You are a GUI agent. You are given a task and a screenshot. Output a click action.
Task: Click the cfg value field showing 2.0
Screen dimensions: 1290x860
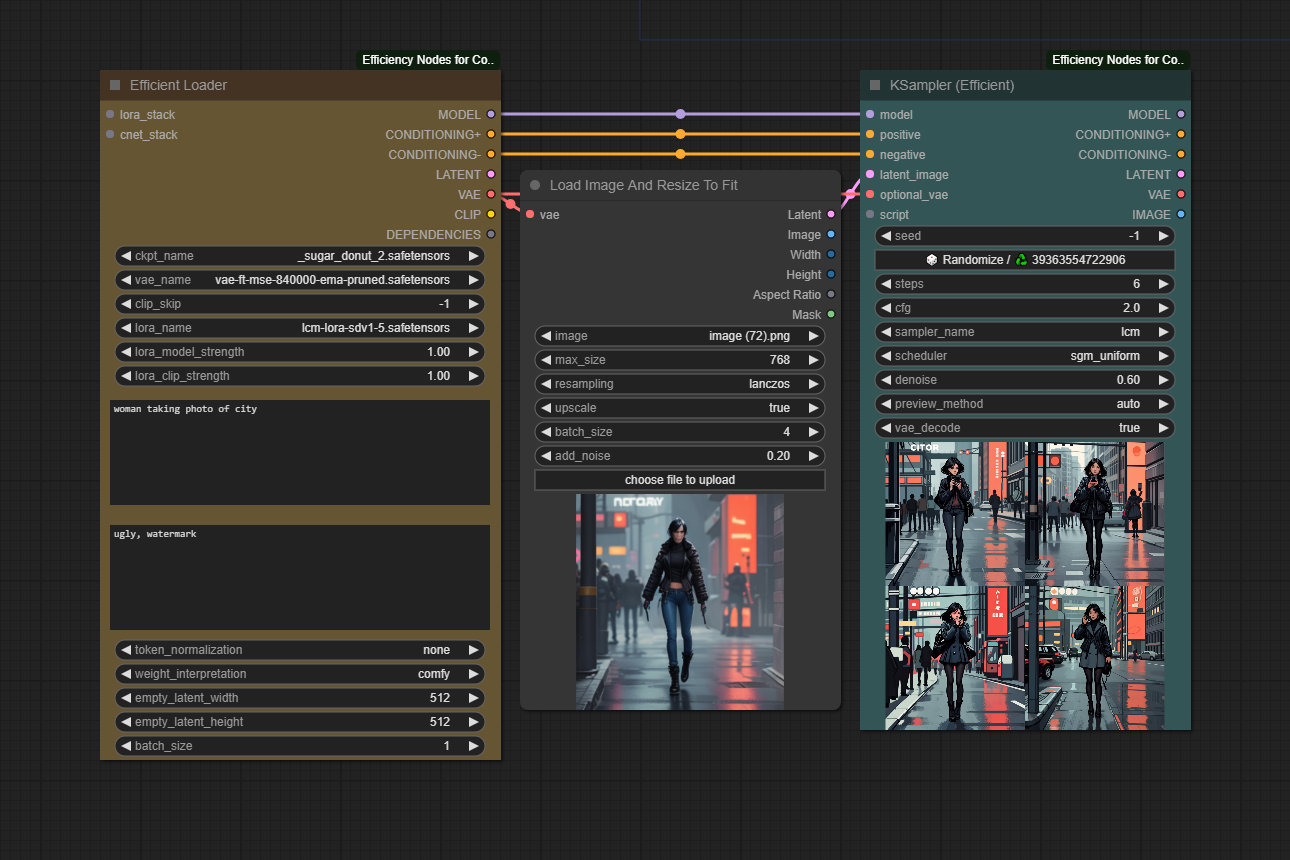pos(1025,308)
